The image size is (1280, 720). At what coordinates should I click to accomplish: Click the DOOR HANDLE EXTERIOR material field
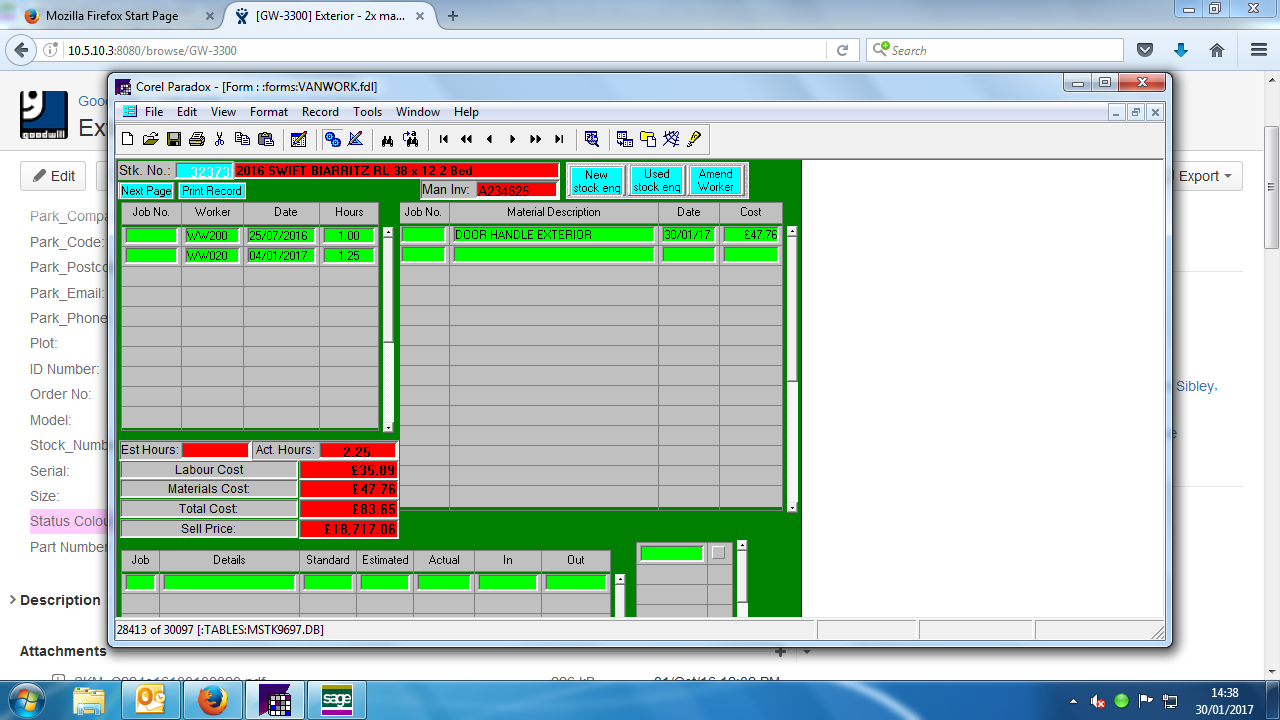pos(554,235)
